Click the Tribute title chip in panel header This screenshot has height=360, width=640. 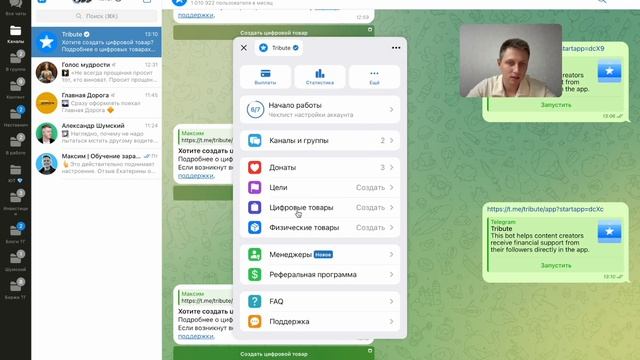click(279, 48)
